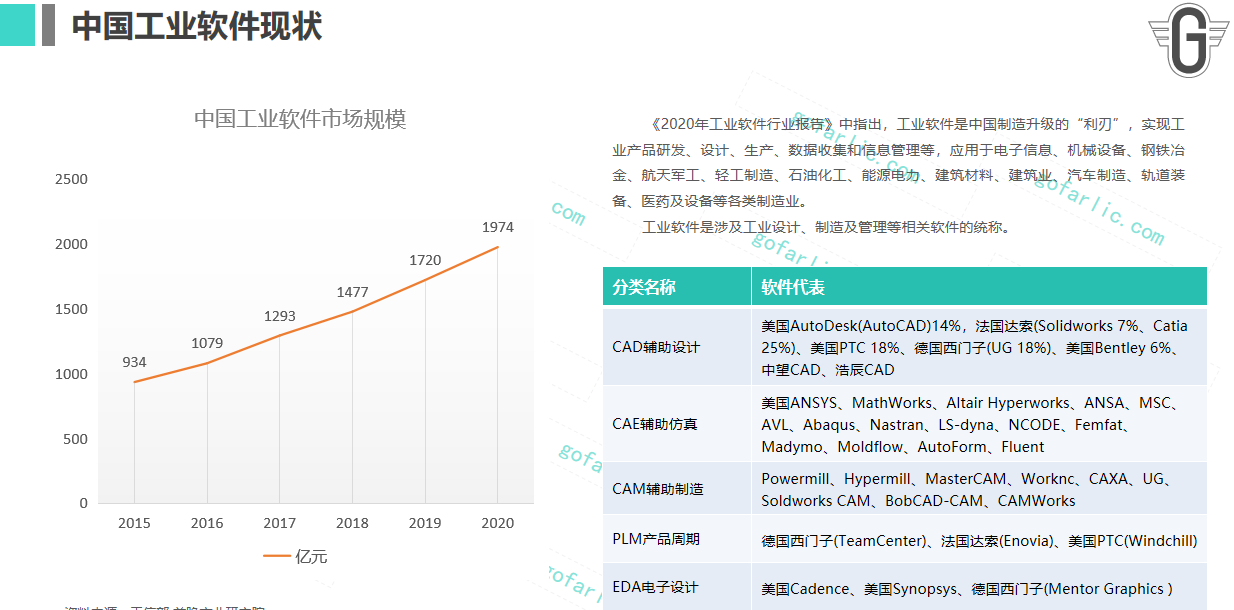Click the 2018 x-axis label
The image size is (1234, 610).
point(352,523)
